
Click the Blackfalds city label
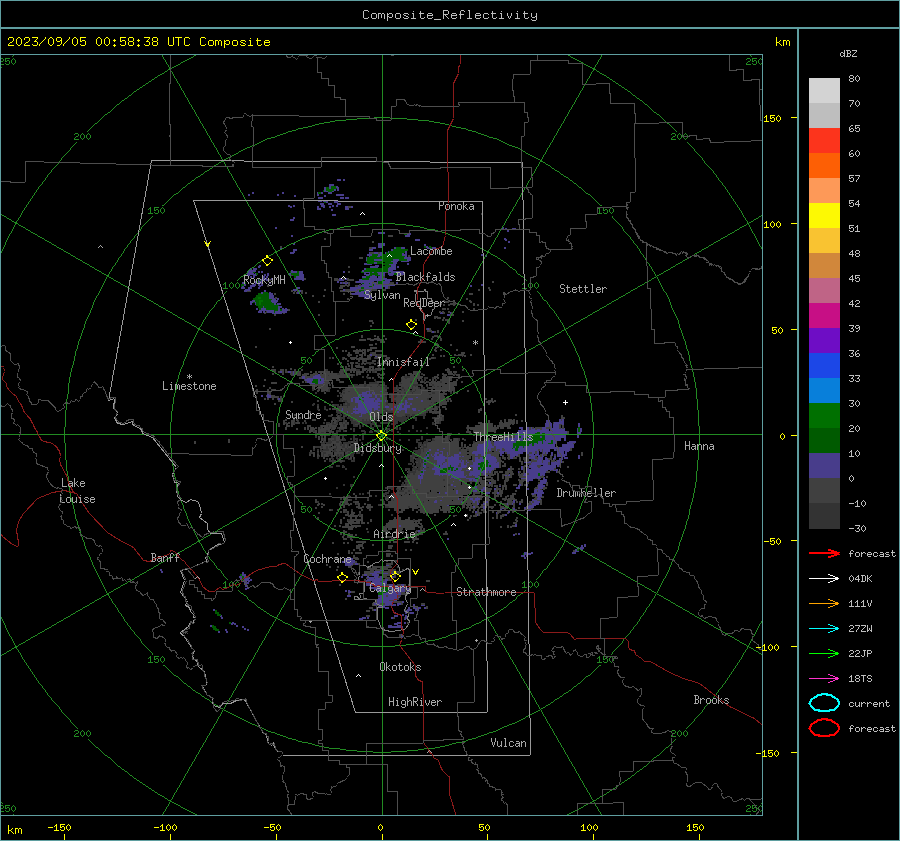[425, 277]
